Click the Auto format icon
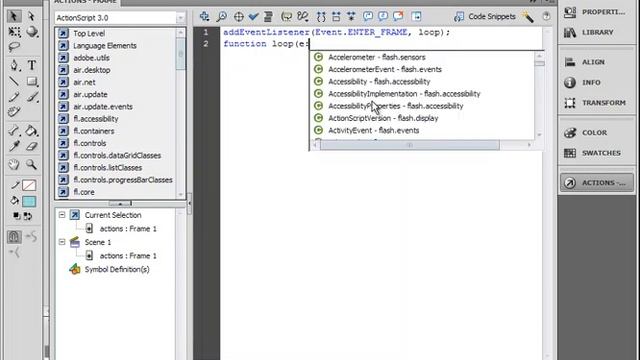 pos(268,16)
